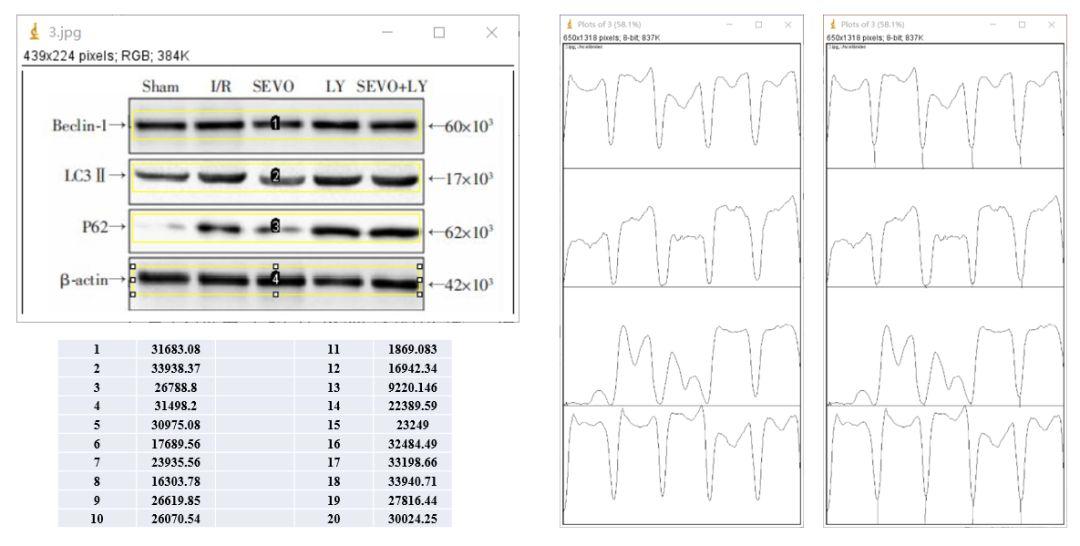Select table cell with value 33198.66

[x=413, y=462]
